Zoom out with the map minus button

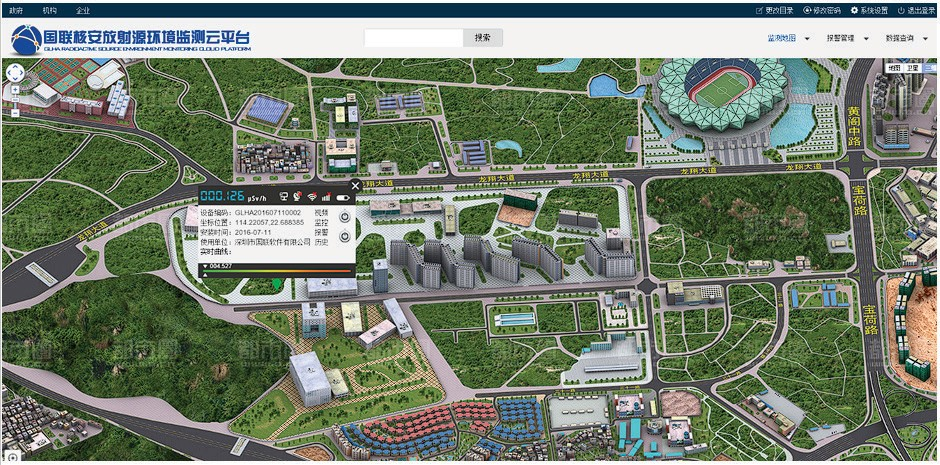(x=16, y=113)
